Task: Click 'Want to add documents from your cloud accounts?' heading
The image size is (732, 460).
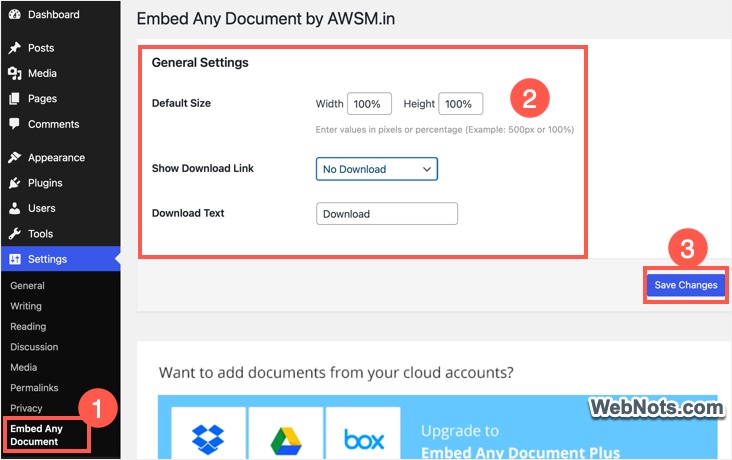Action: pyautogui.click(x=336, y=373)
